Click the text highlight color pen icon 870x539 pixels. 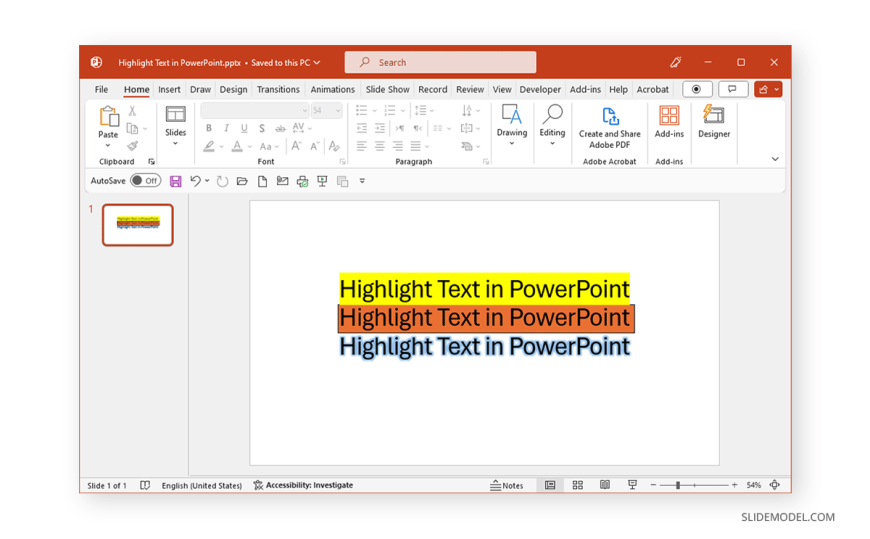pyautogui.click(x=209, y=146)
